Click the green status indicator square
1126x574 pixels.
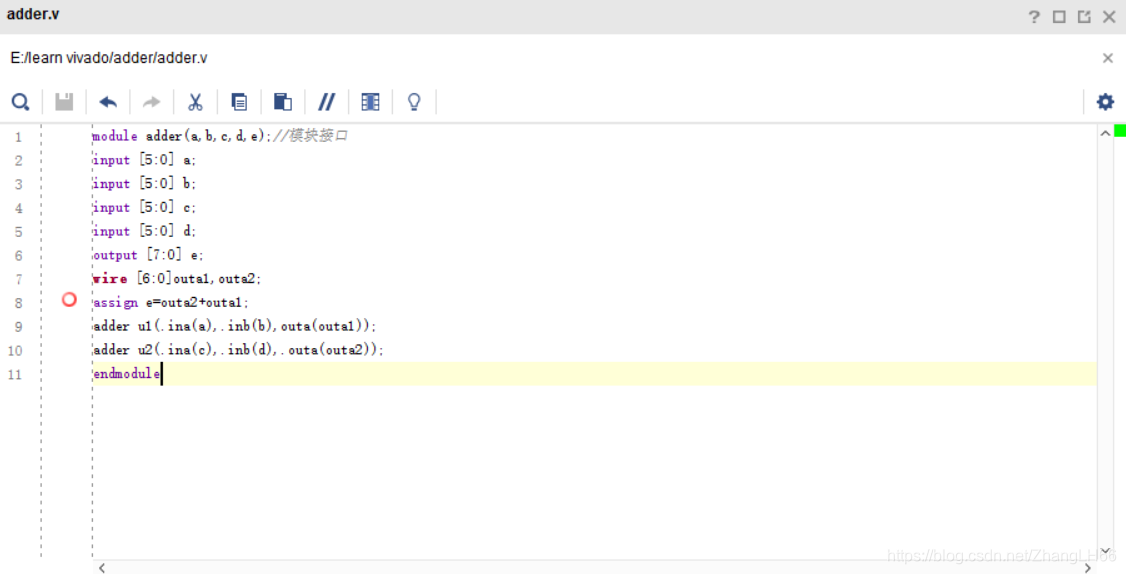1120,130
